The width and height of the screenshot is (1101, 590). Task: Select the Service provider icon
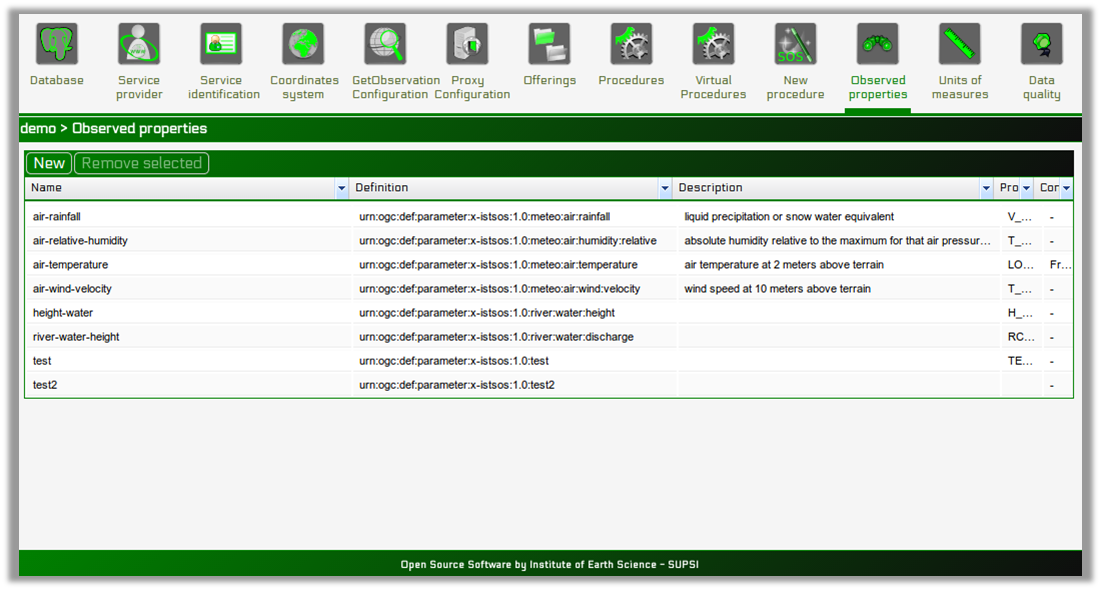(139, 45)
